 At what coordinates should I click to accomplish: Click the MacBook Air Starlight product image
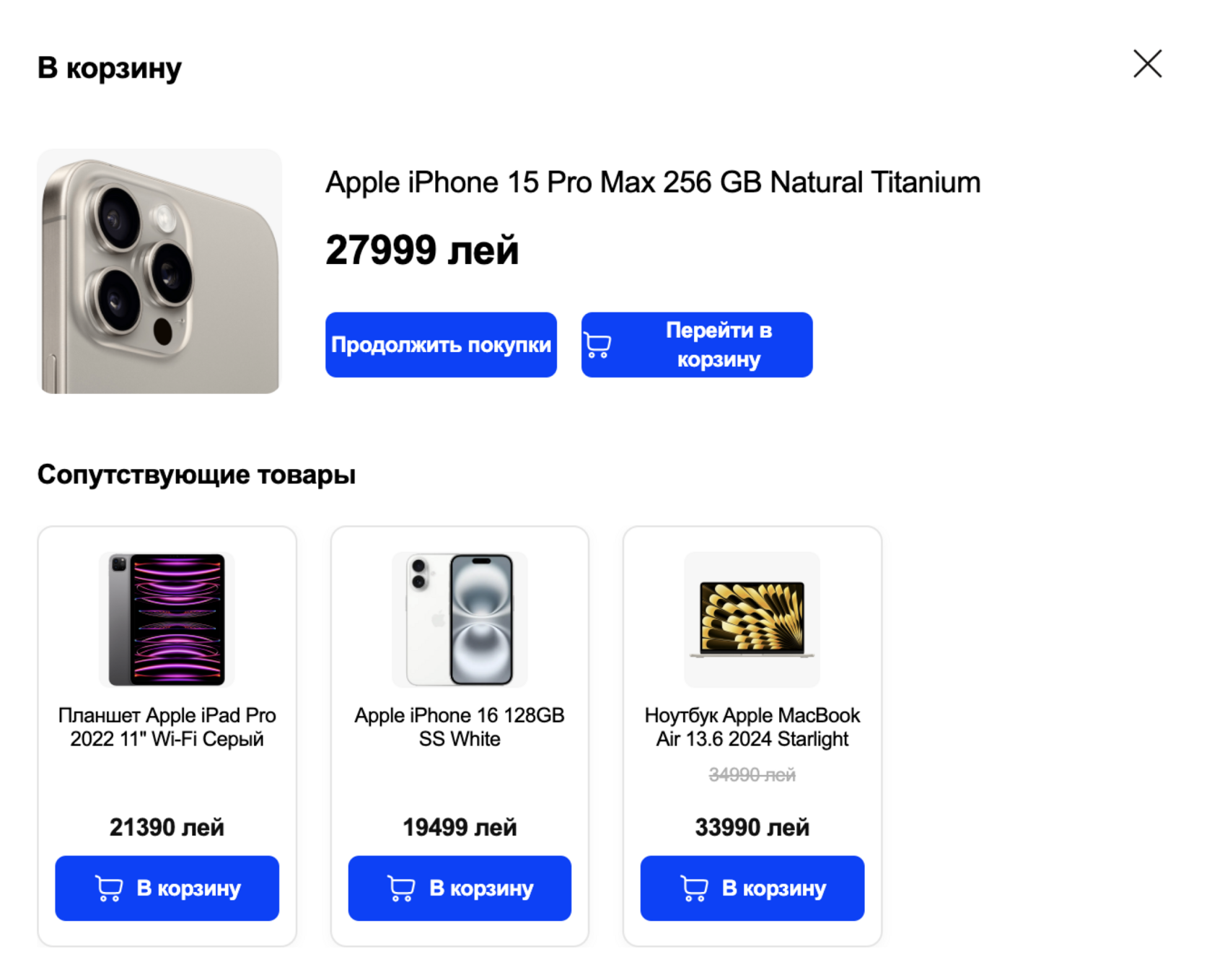coord(752,619)
